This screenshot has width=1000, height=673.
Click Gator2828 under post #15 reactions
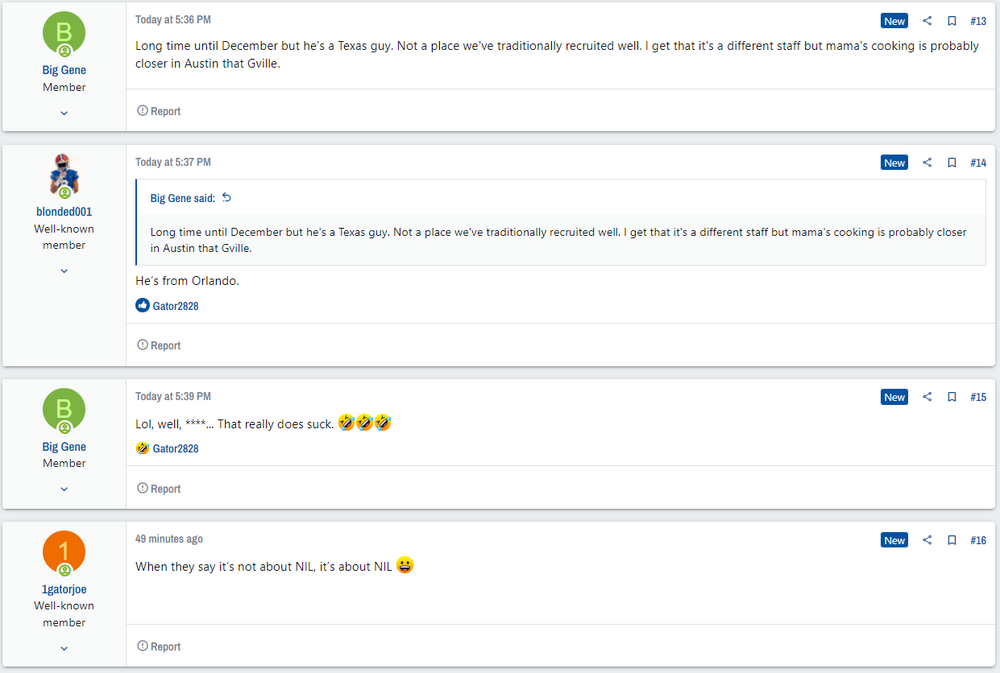click(x=175, y=449)
